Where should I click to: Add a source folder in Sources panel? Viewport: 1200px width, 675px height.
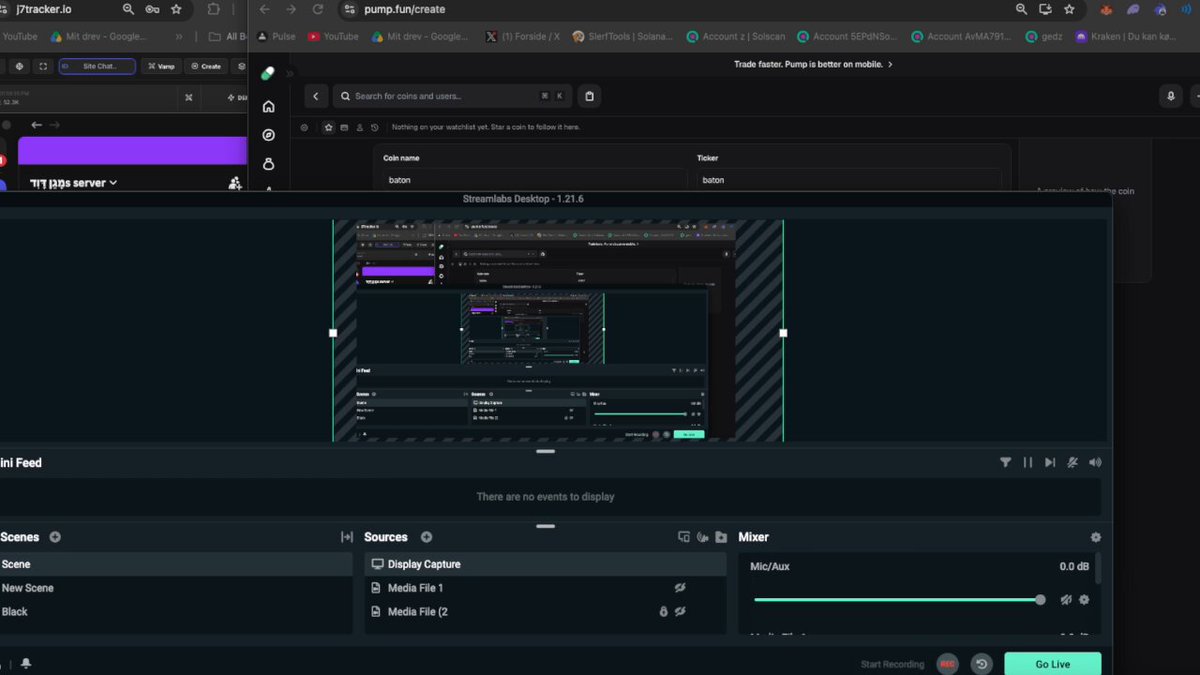click(x=721, y=537)
